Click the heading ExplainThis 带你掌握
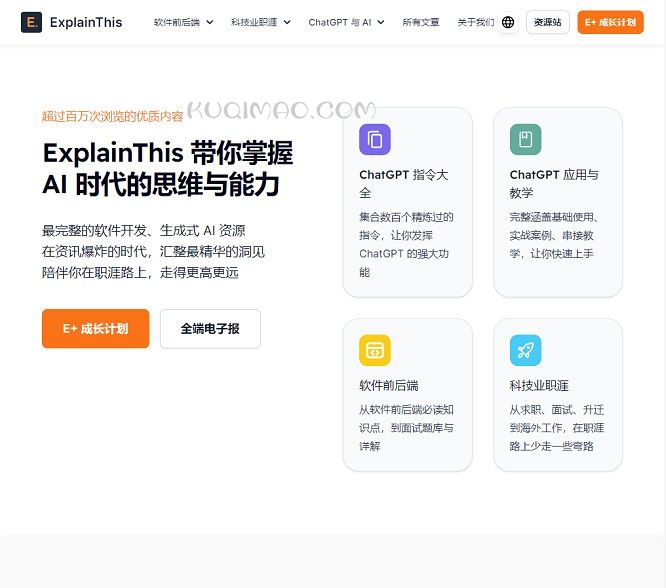Viewport: 666px width, 588px height. click(x=168, y=153)
